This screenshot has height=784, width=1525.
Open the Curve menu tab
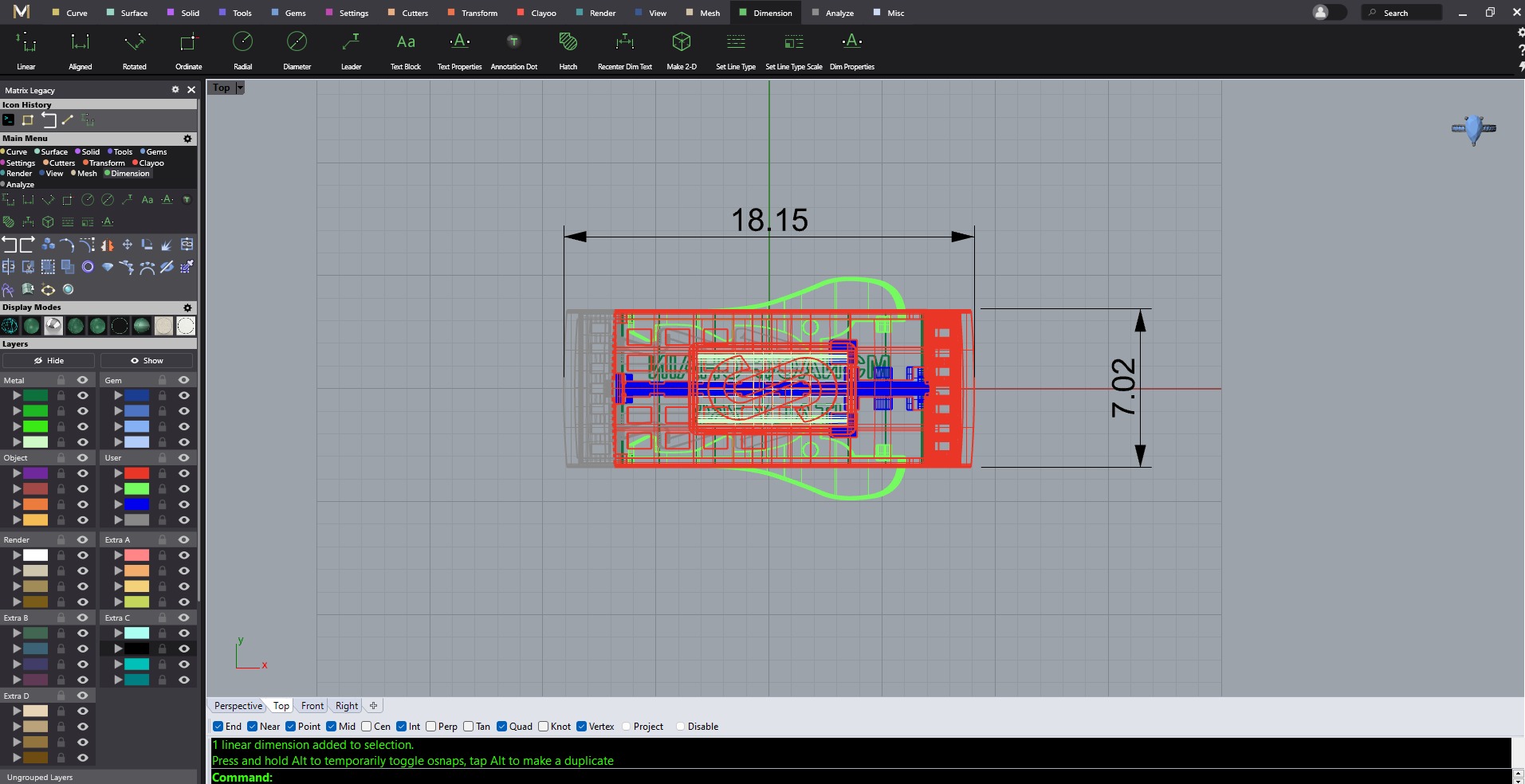click(x=70, y=13)
